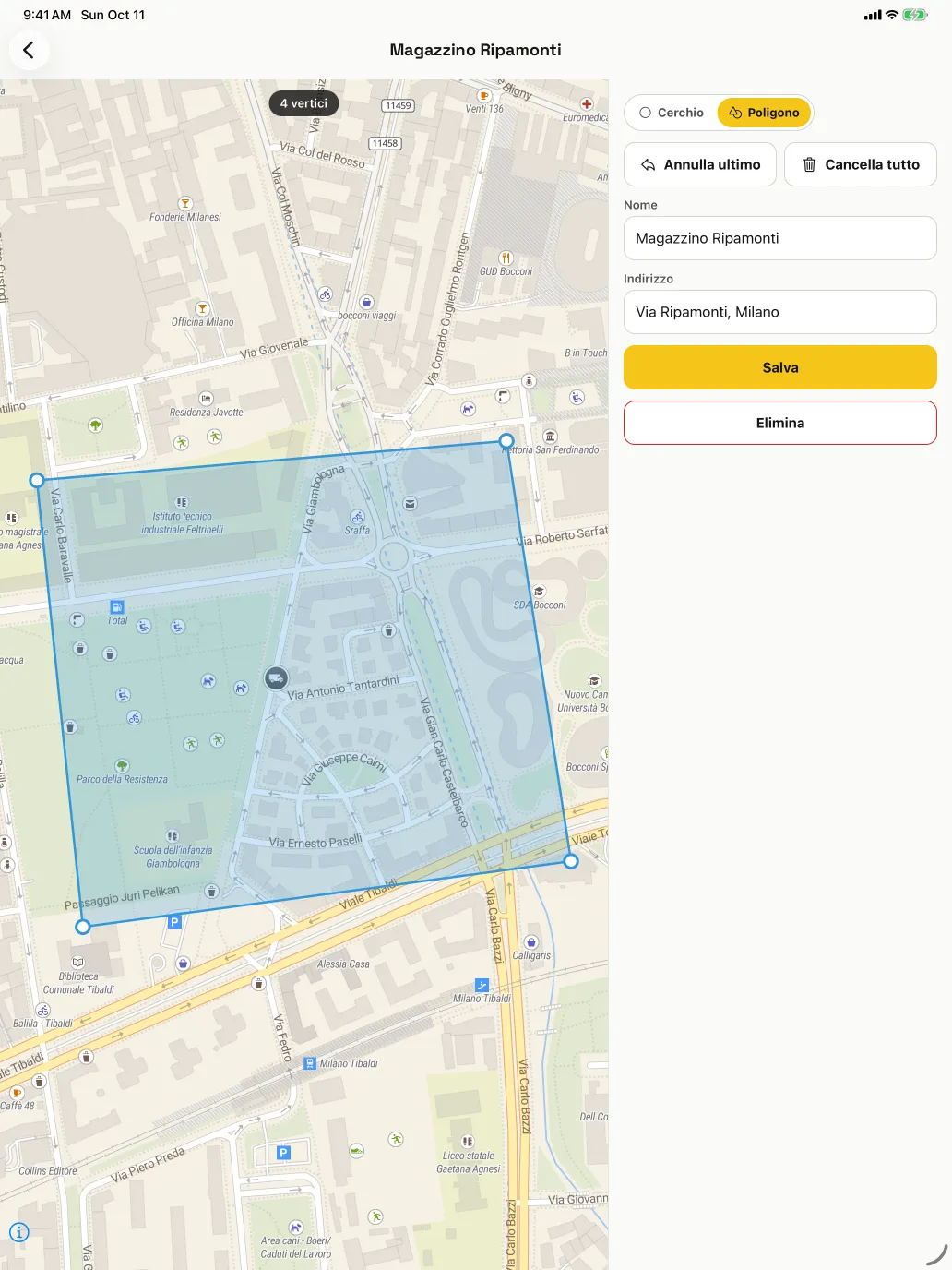Tap the Total fuel station icon
The height and width of the screenshot is (1270, 952).
click(x=117, y=606)
